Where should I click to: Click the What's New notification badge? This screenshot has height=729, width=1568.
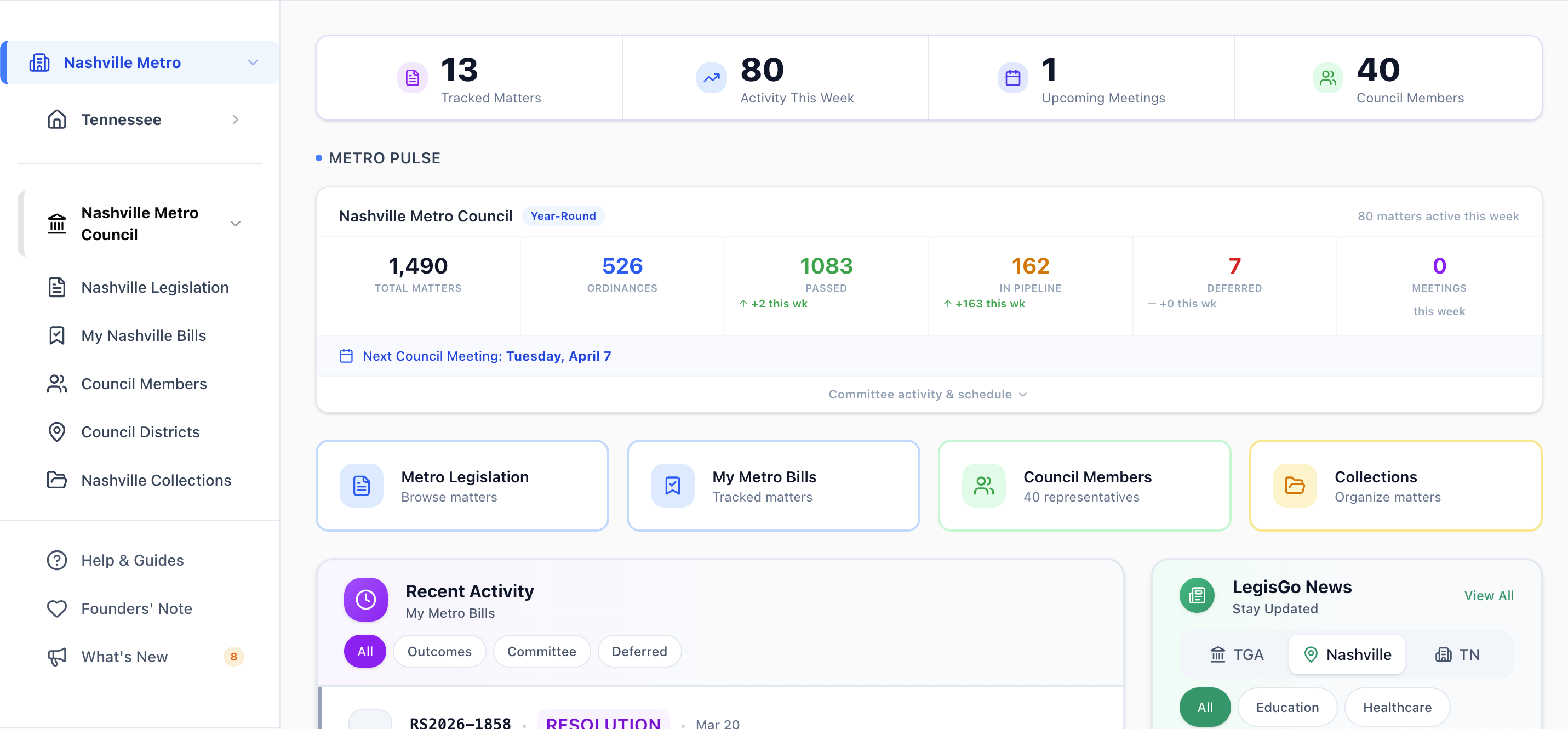click(x=234, y=657)
